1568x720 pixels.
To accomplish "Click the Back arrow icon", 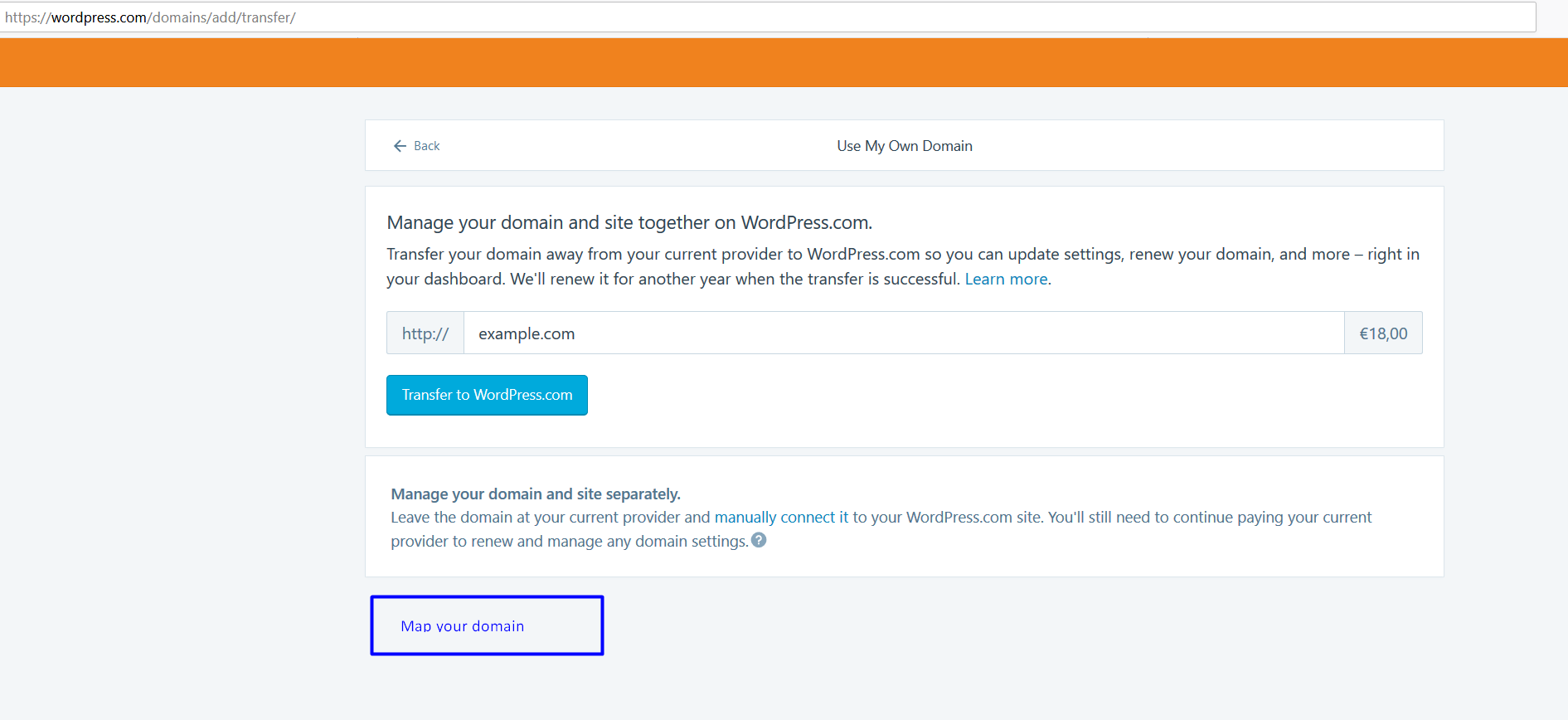I will (400, 146).
